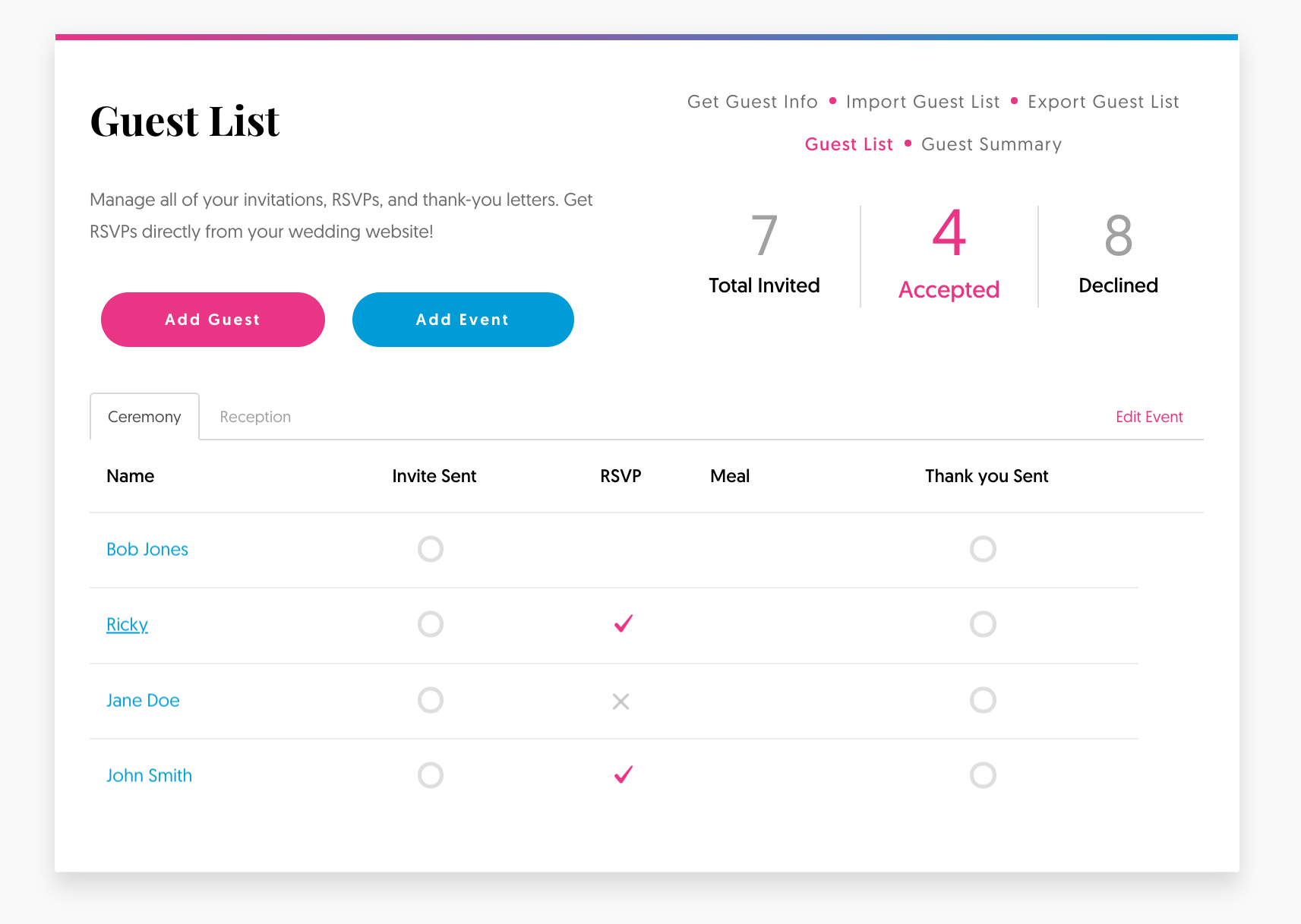The image size is (1301, 924).
Task: Go to Guest Summary
Action: coord(991,144)
